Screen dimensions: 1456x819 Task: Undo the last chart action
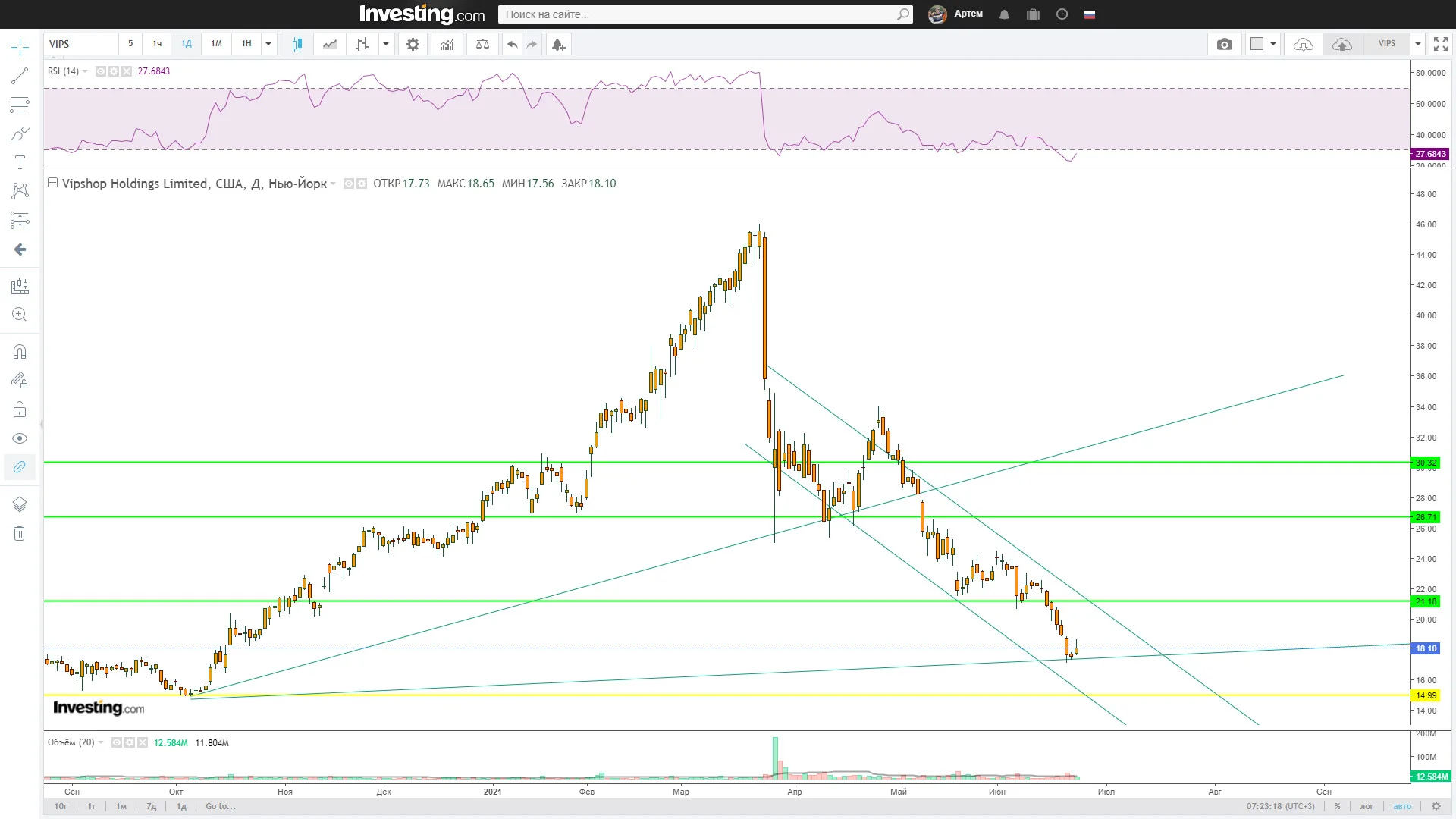(x=513, y=44)
